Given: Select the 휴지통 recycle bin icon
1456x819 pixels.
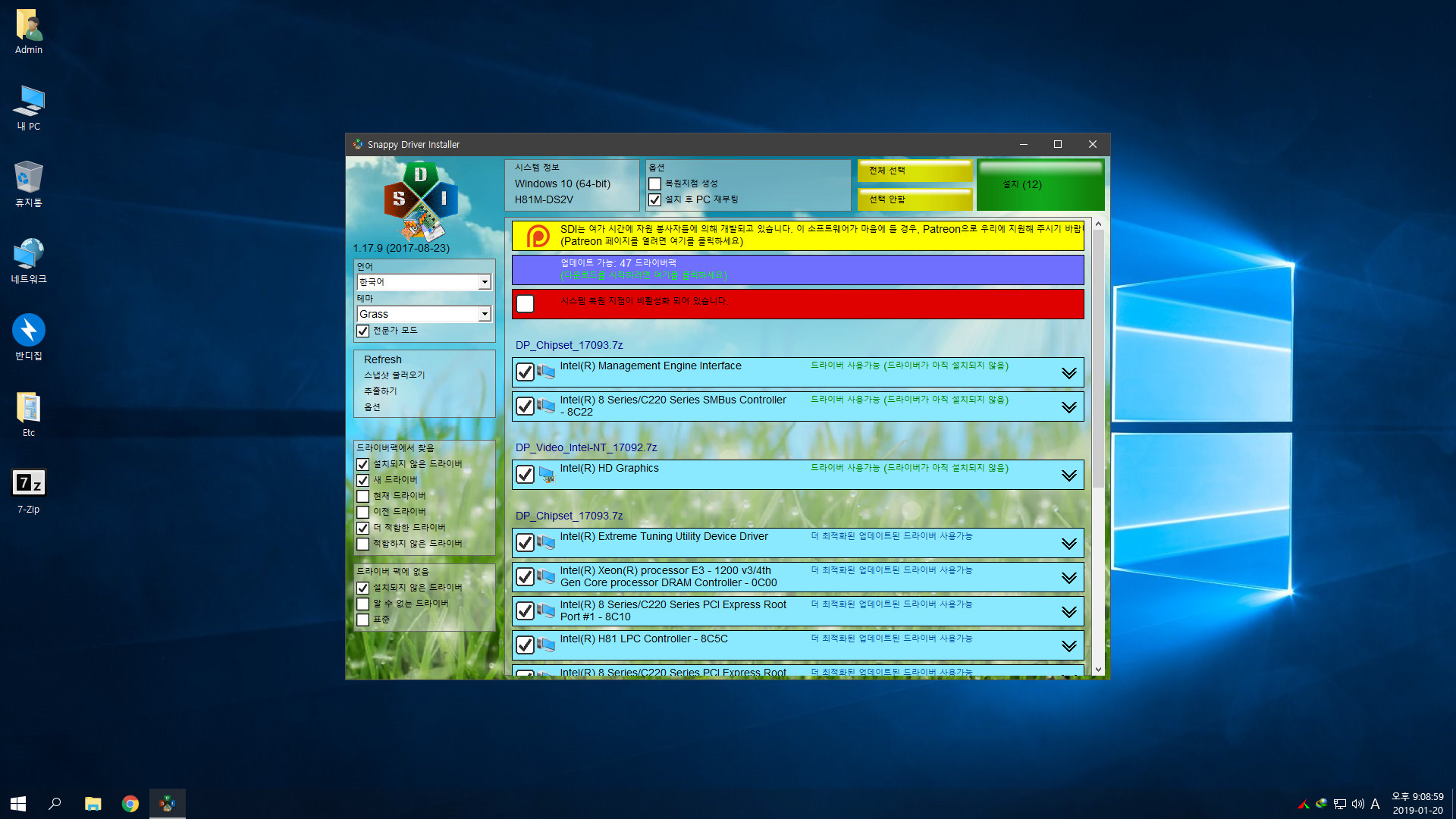Looking at the screenshot, I should pos(29,184).
